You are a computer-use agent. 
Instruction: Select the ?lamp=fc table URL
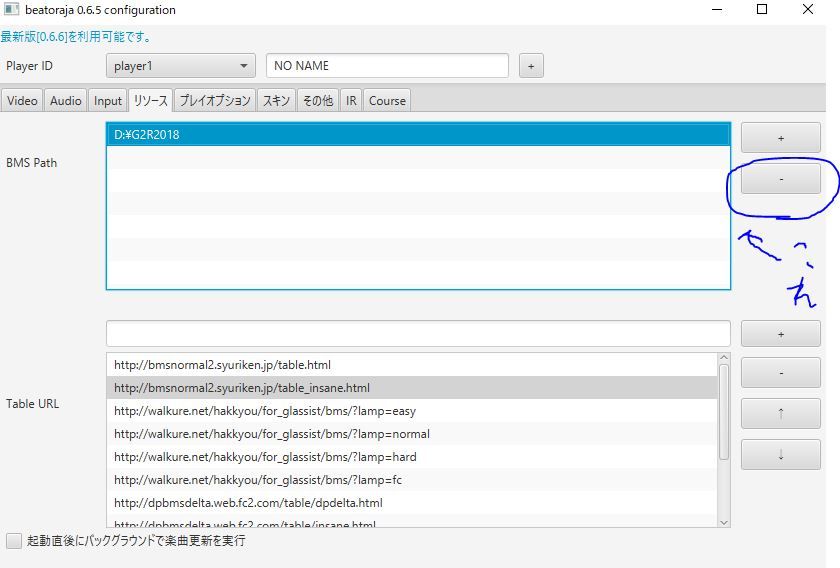pyautogui.click(x=412, y=480)
